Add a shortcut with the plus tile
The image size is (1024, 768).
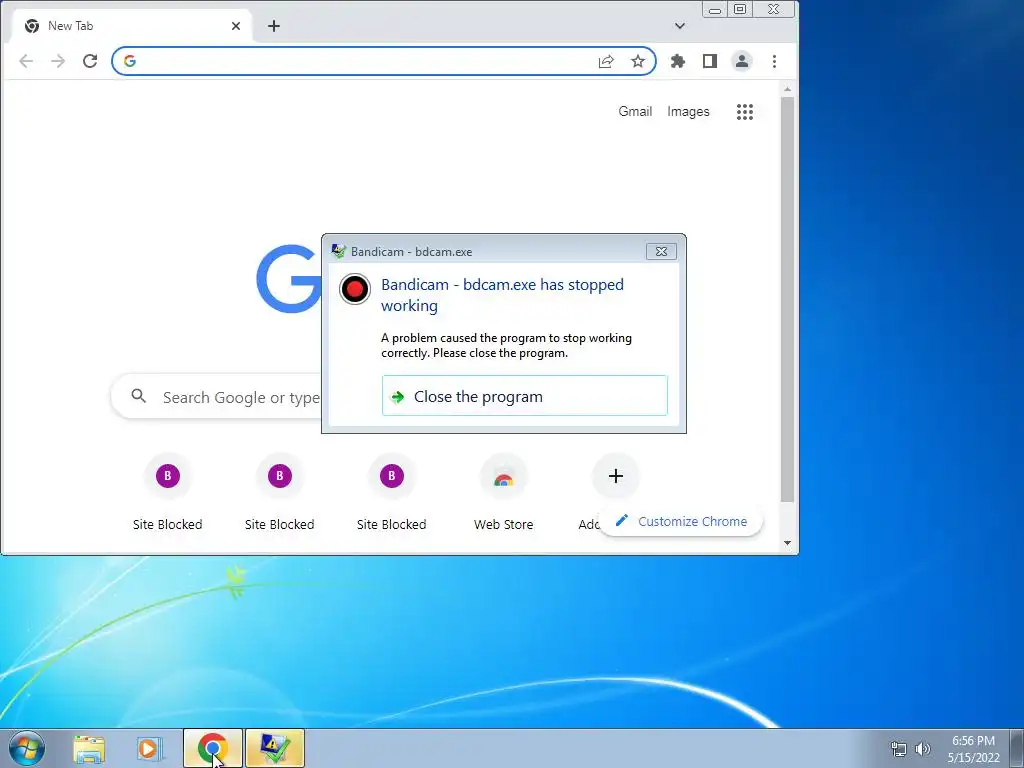pos(616,476)
